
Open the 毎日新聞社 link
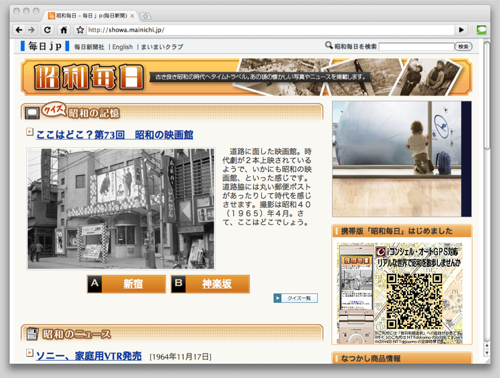tap(89, 47)
